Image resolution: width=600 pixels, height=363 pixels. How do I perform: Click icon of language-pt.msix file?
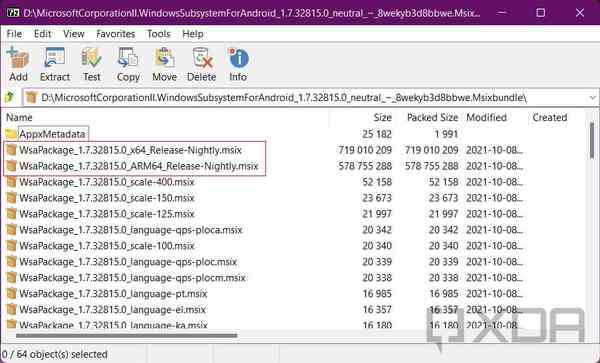pos(12,294)
